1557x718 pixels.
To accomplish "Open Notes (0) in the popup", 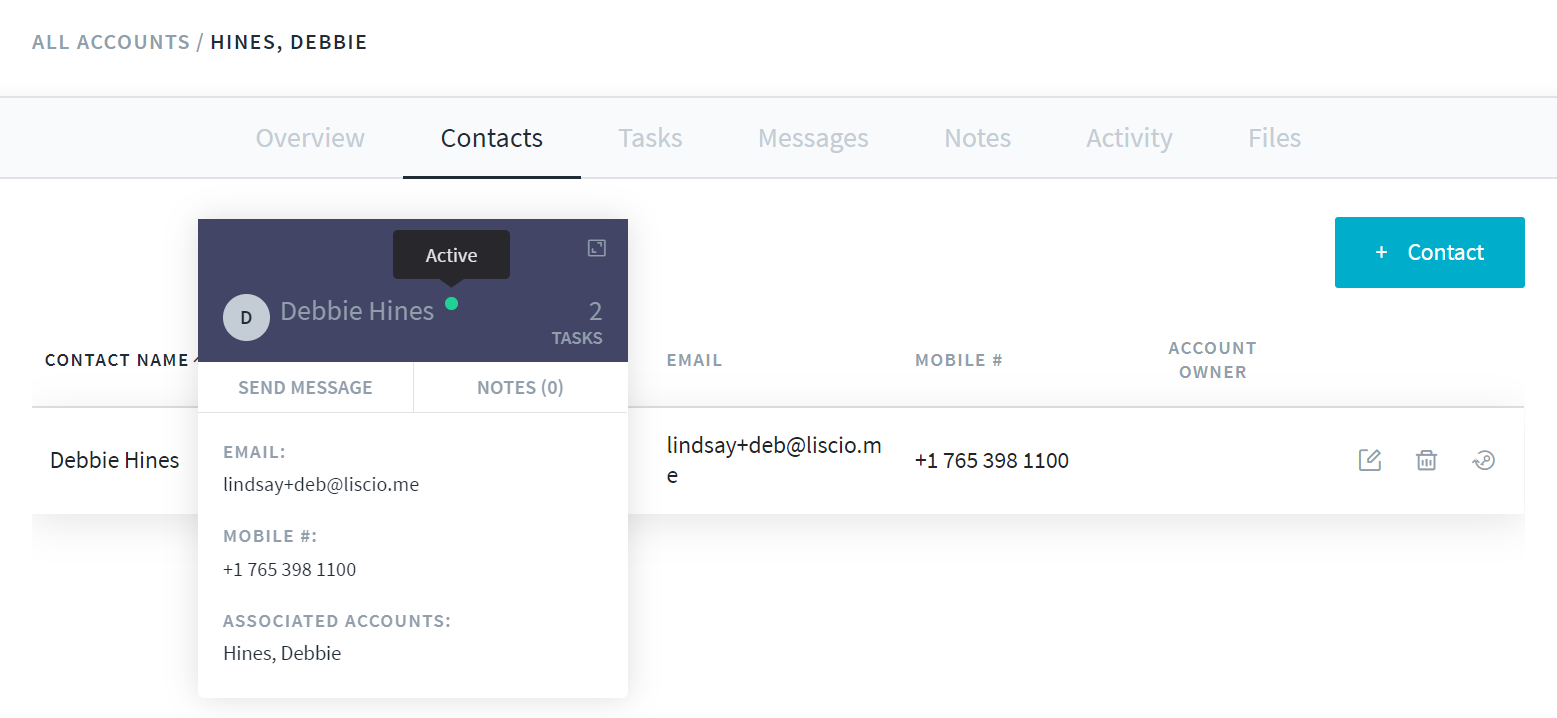I will pyautogui.click(x=520, y=388).
